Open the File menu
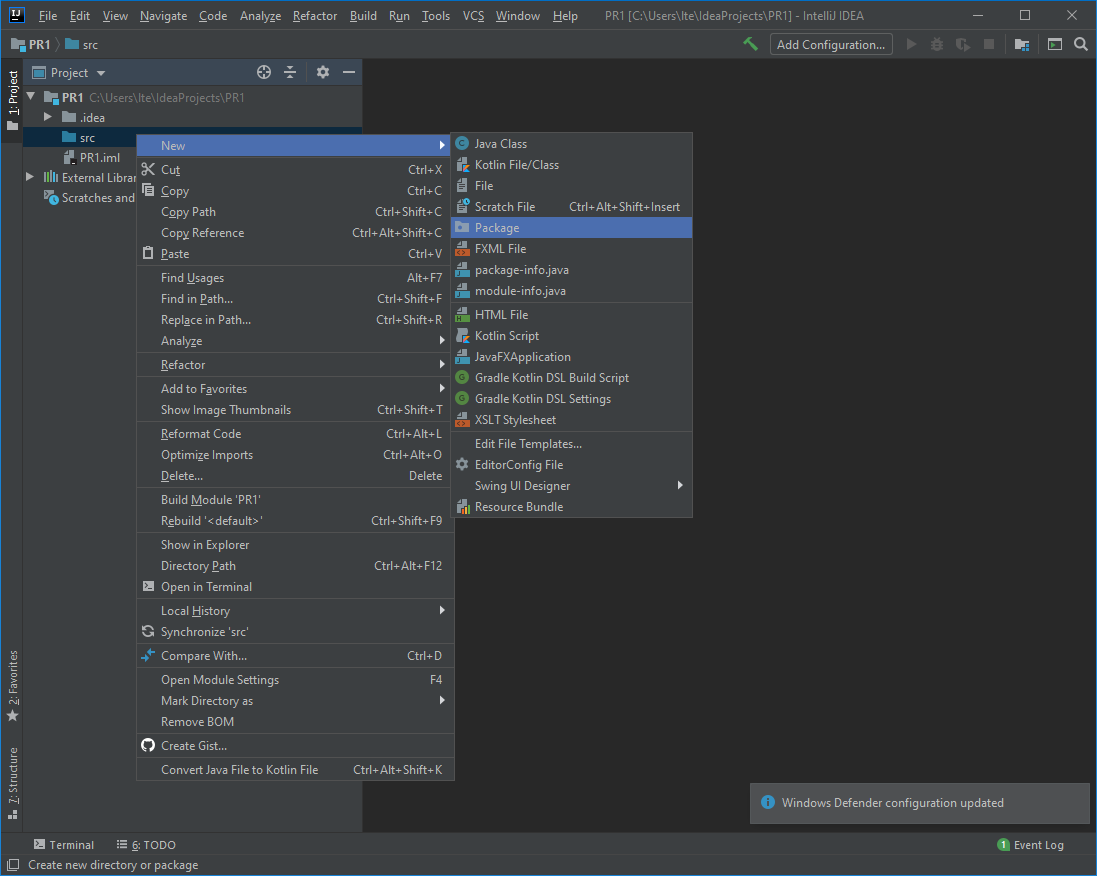Image resolution: width=1097 pixels, height=876 pixels. [48, 15]
